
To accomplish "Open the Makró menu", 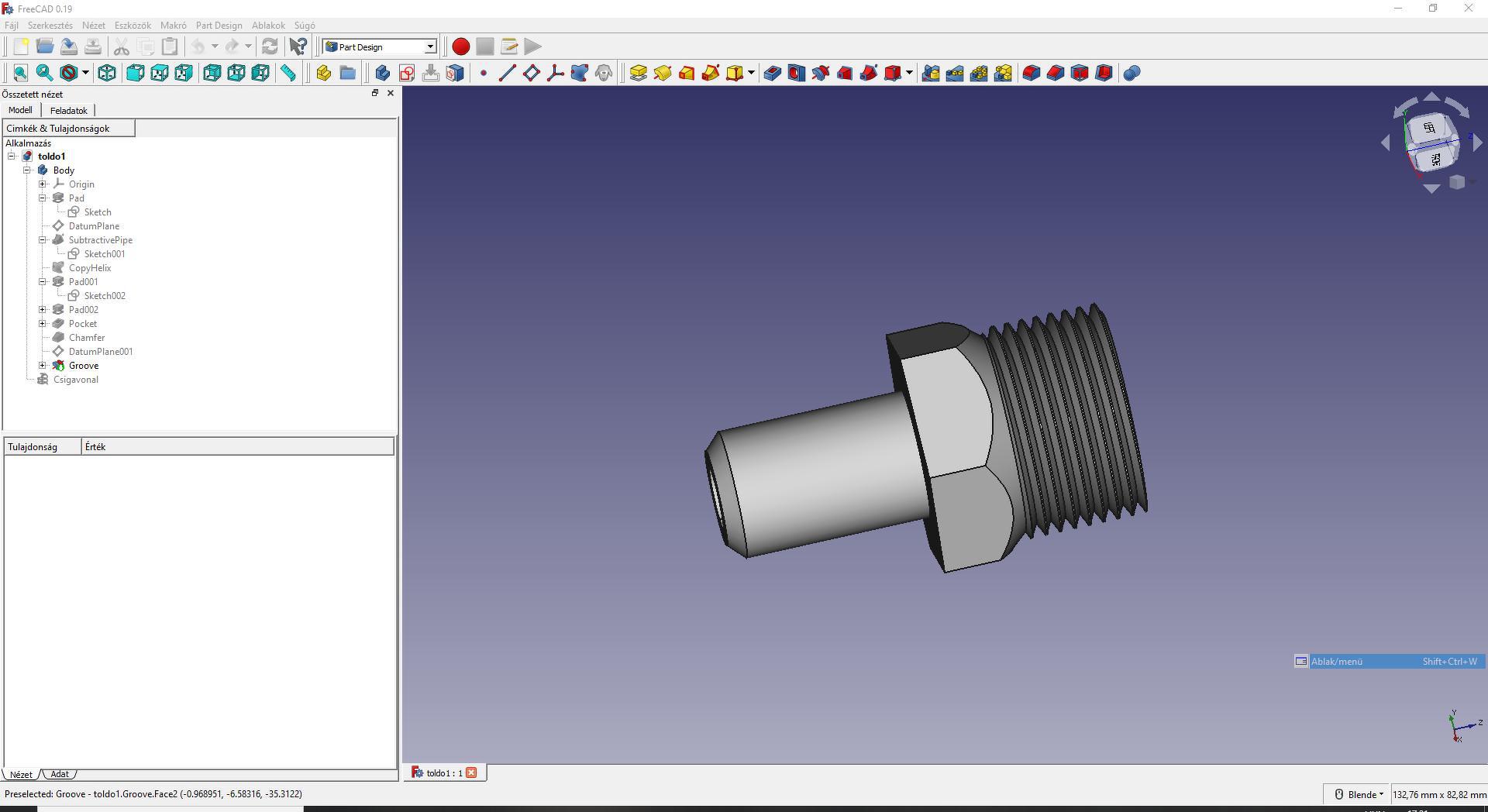I will (x=174, y=26).
